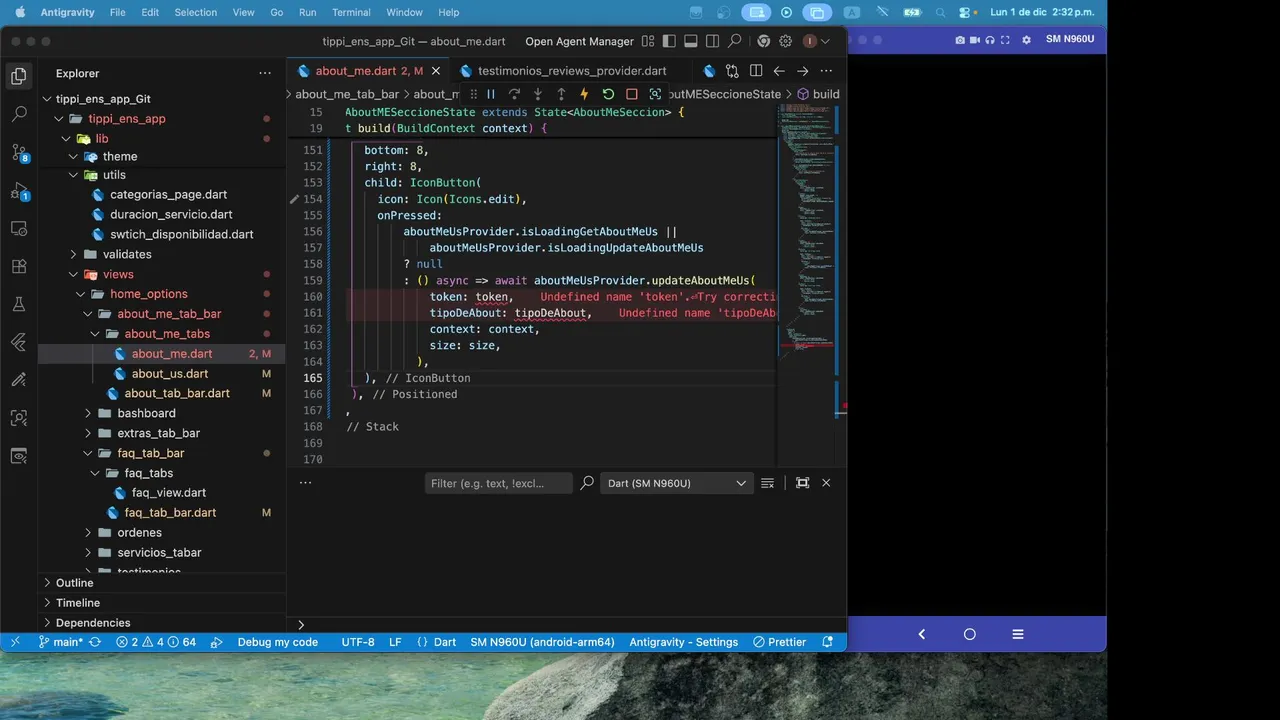Open Remote Explorer in activity bar
This screenshot has height=720, width=1280.
tap(18, 228)
